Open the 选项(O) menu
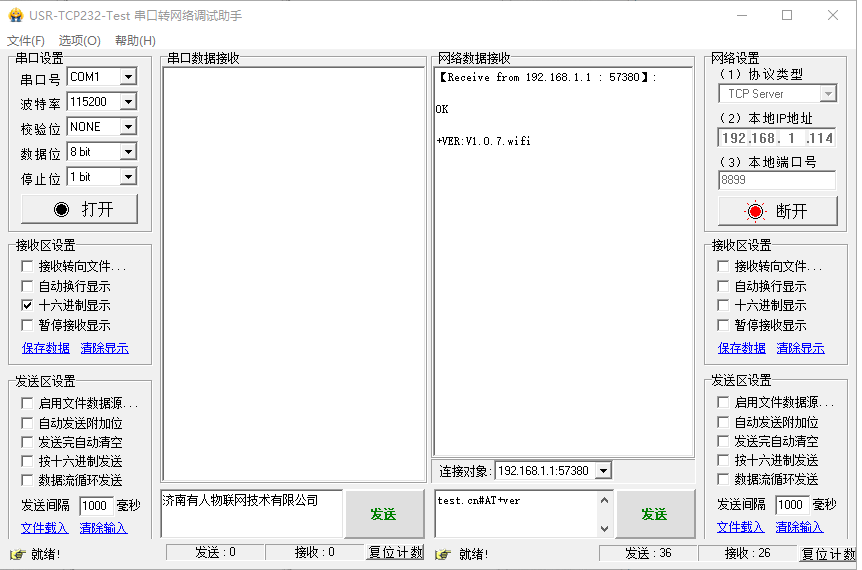The height and width of the screenshot is (570, 862). click(80, 41)
